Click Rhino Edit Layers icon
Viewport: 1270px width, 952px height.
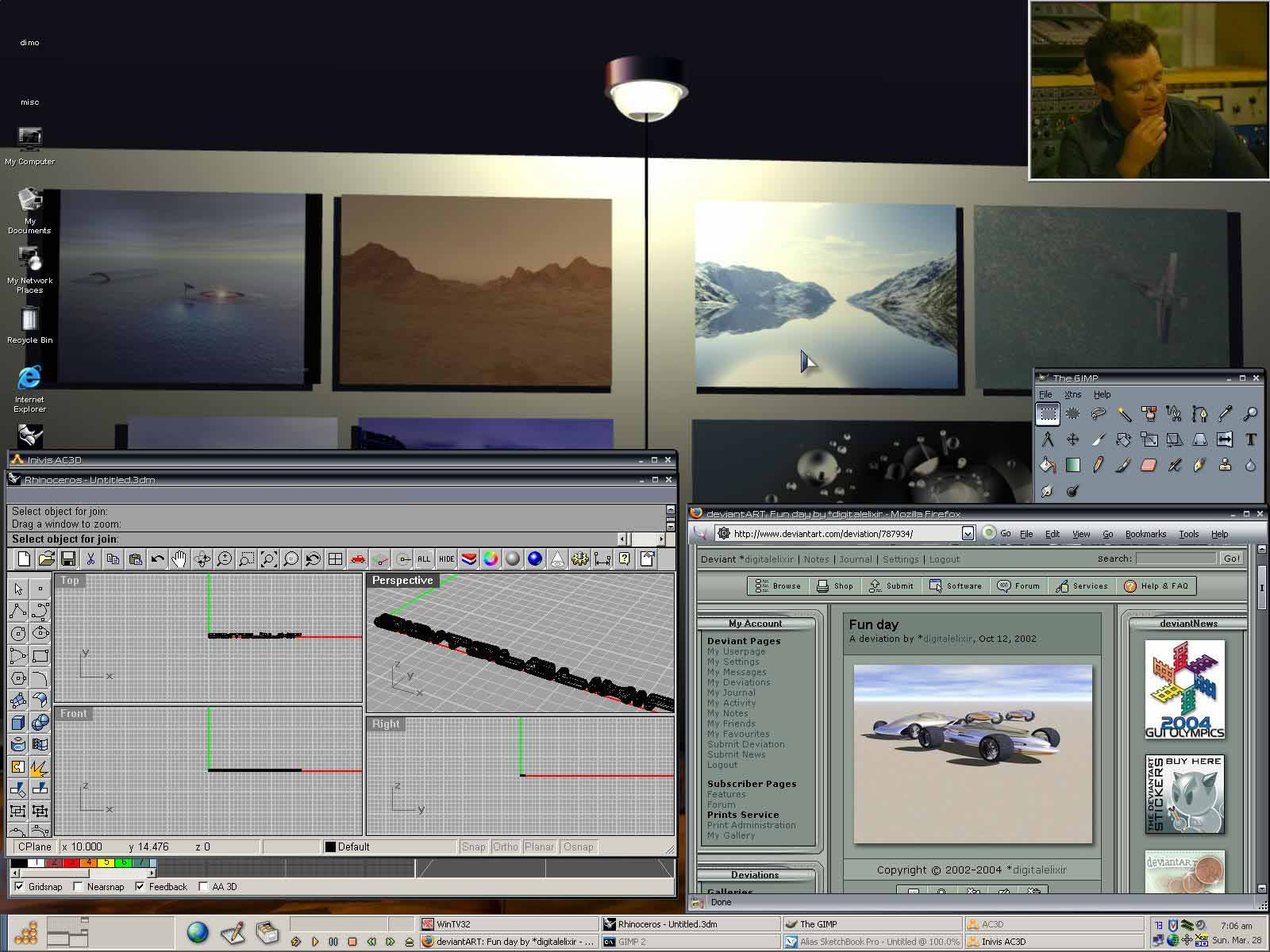tap(468, 559)
